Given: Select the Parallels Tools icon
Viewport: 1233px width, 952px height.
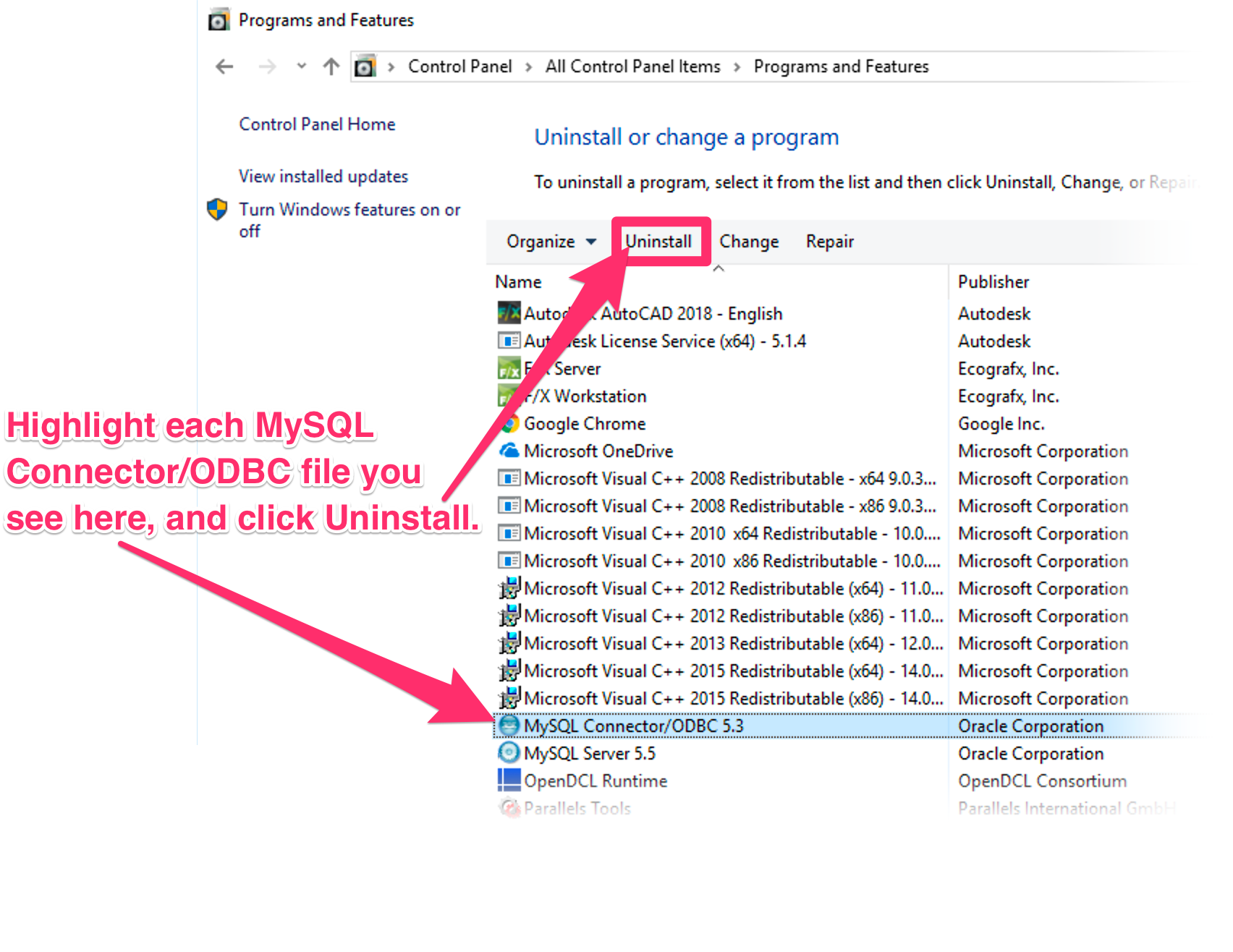Looking at the screenshot, I should (x=509, y=807).
